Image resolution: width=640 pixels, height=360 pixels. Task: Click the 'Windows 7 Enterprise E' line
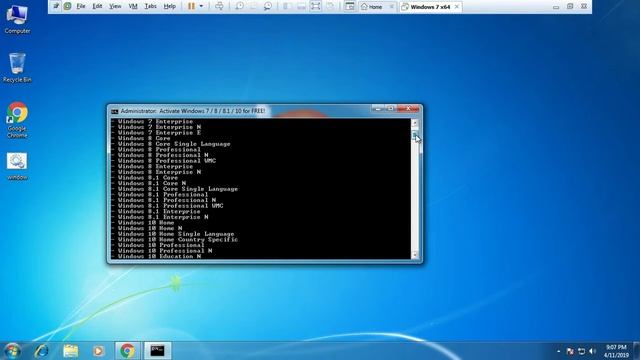click(159, 133)
